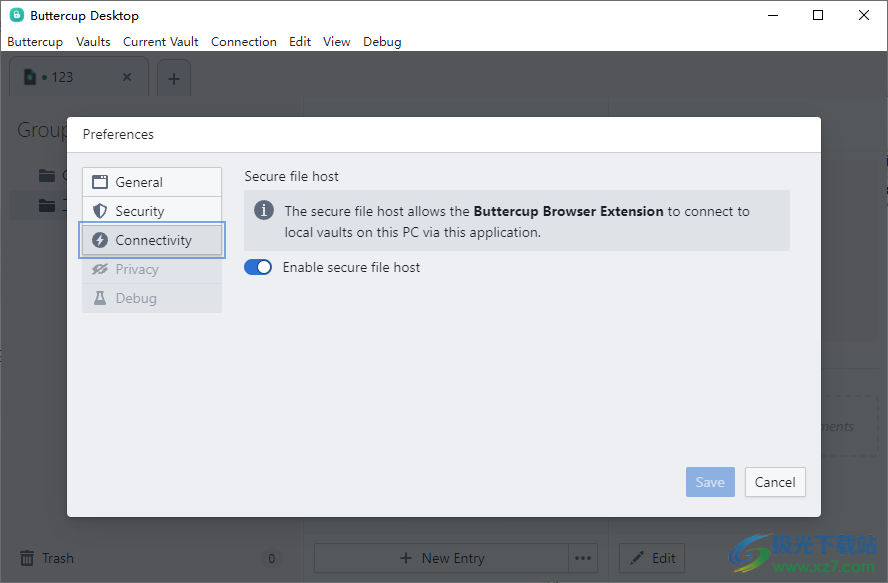888x583 pixels.
Task: Click the Preferences dialog title
Action: [x=118, y=134]
